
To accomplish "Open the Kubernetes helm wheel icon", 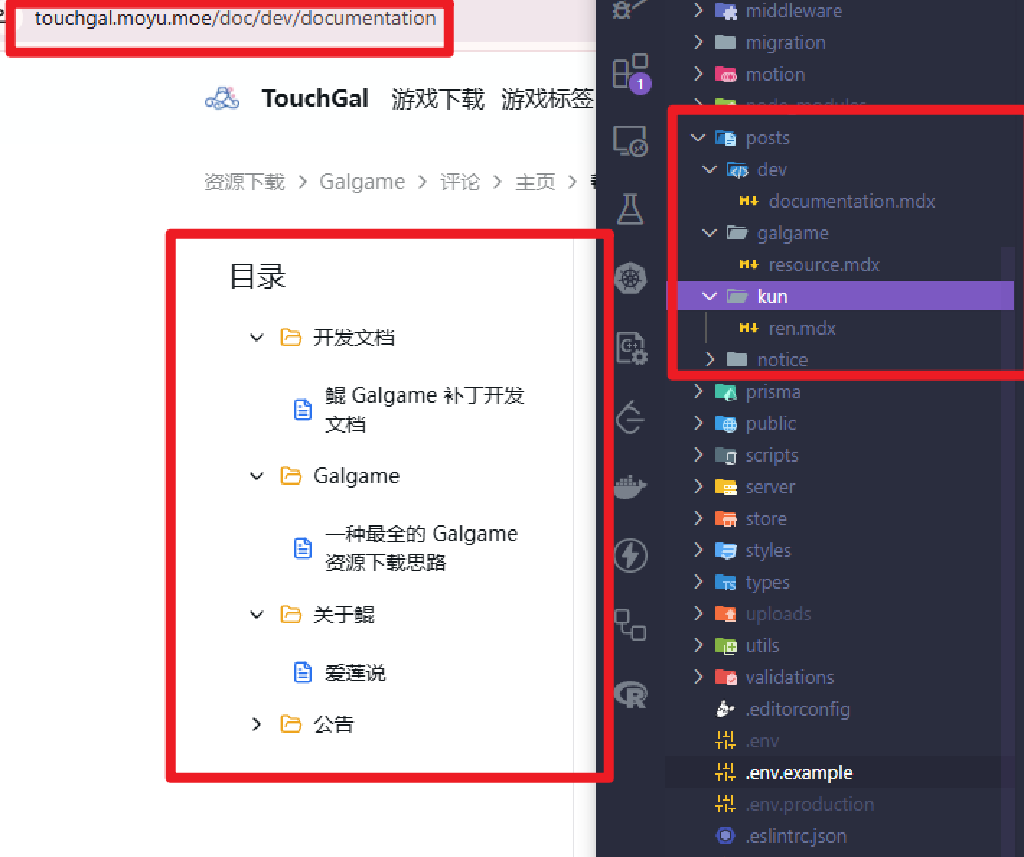I will pos(630,277).
